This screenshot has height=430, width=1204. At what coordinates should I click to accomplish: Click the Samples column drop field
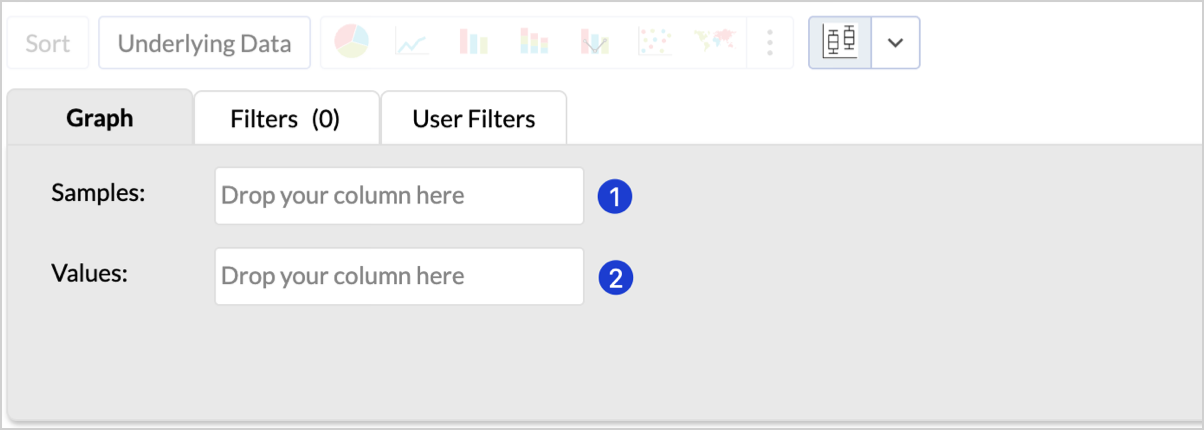[x=399, y=195]
